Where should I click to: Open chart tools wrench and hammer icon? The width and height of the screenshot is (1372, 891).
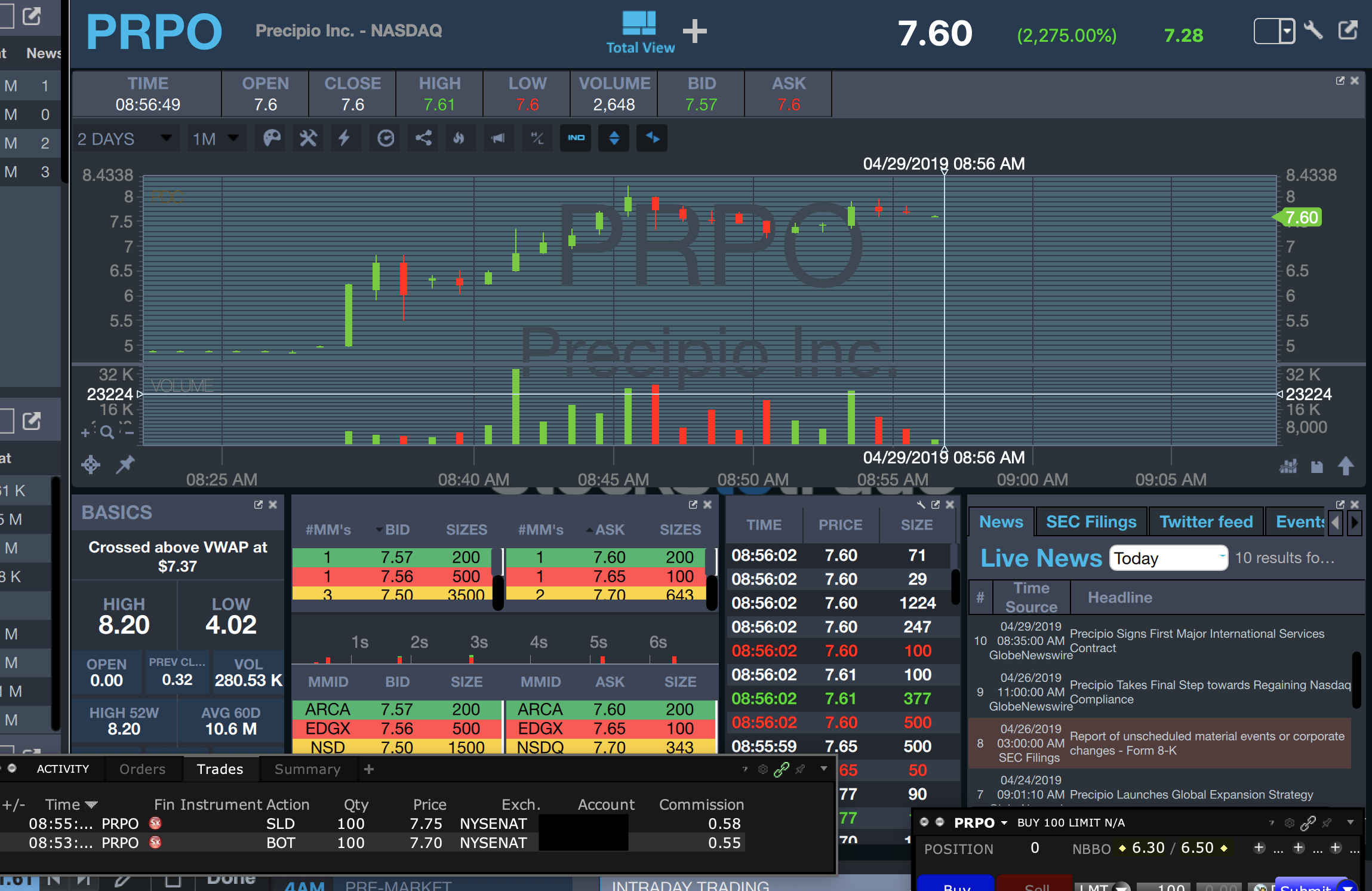308,139
